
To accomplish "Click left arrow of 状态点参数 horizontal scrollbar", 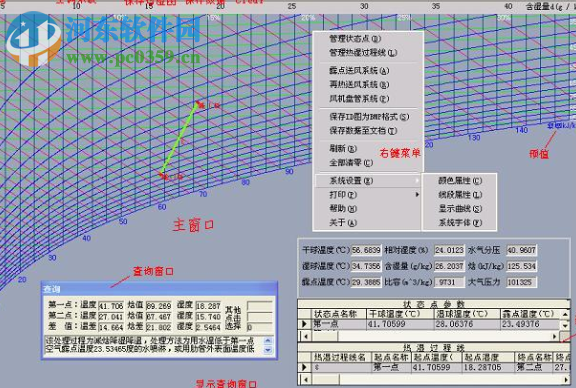I will coord(305,336).
